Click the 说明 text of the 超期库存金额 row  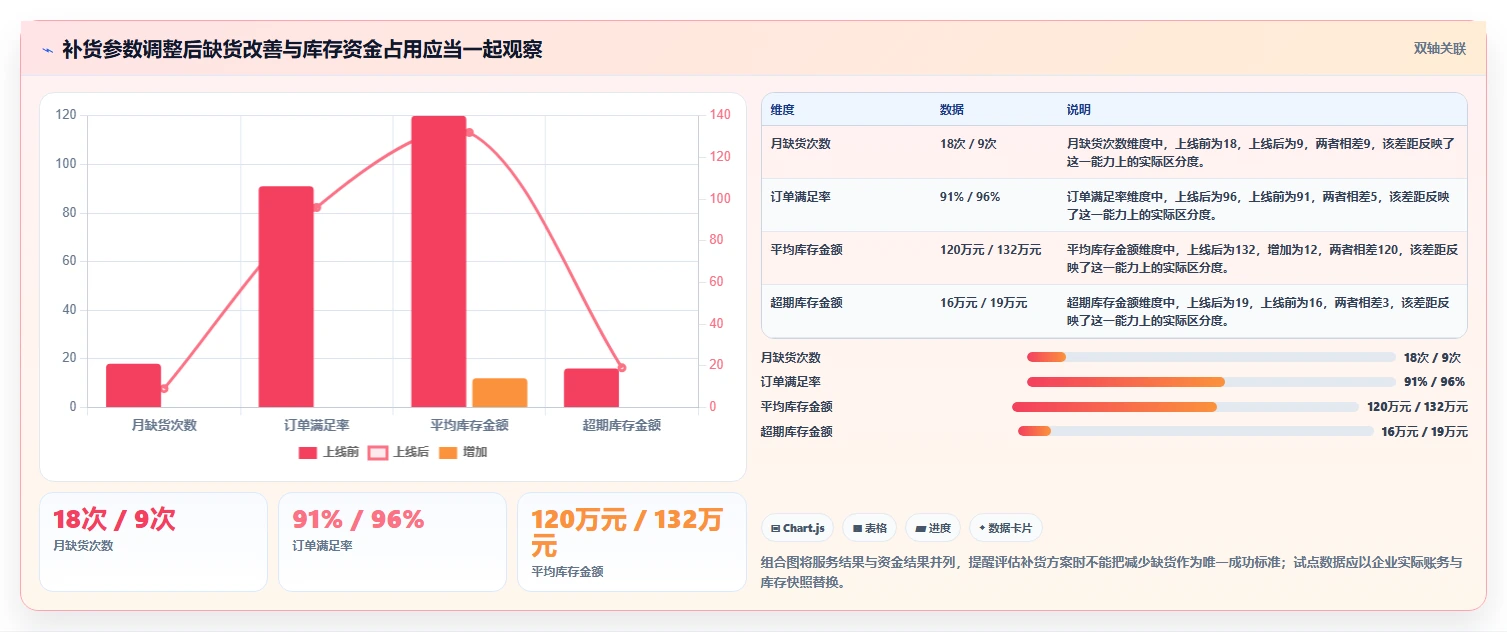1260,311
